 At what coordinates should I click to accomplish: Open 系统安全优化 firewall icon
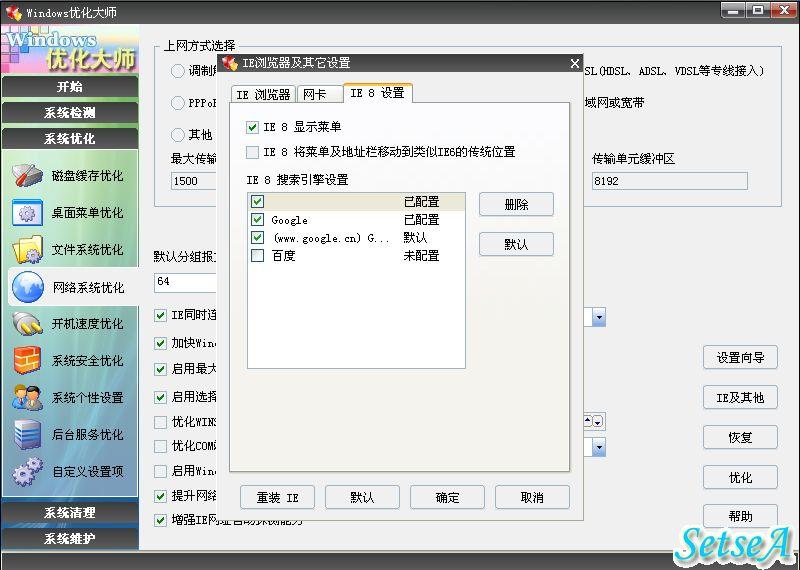coord(27,360)
